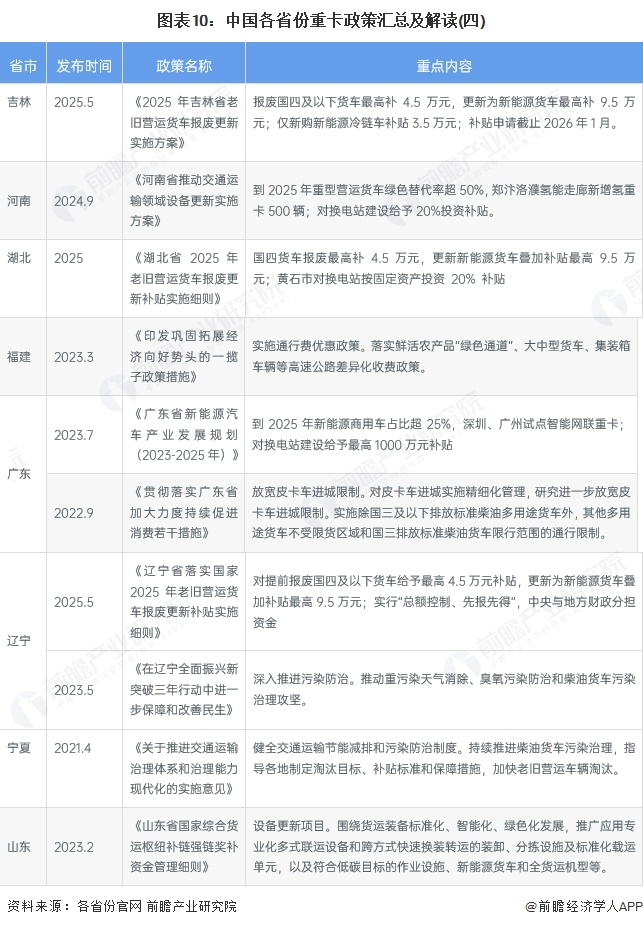This screenshot has height=927, width=643.
Task: Select the 政策名称 column header
Action: [184, 66]
